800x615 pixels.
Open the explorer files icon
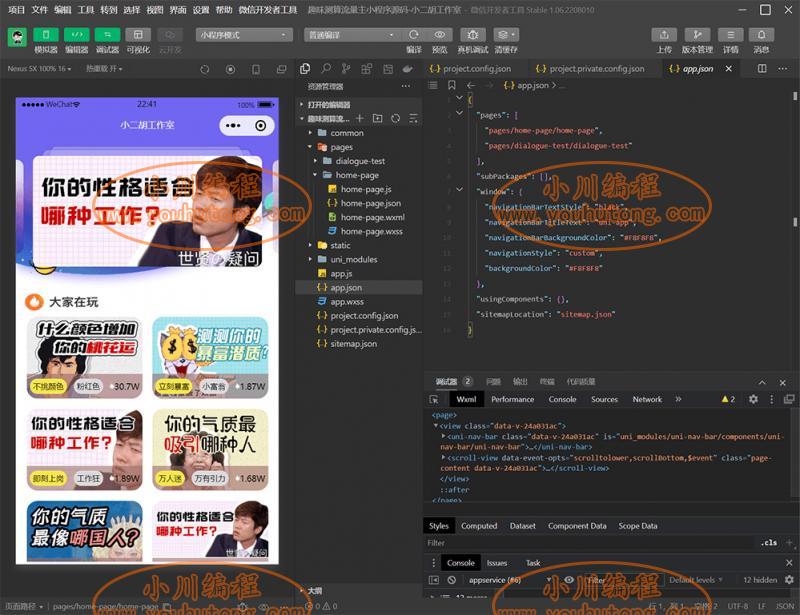(305, 68)
